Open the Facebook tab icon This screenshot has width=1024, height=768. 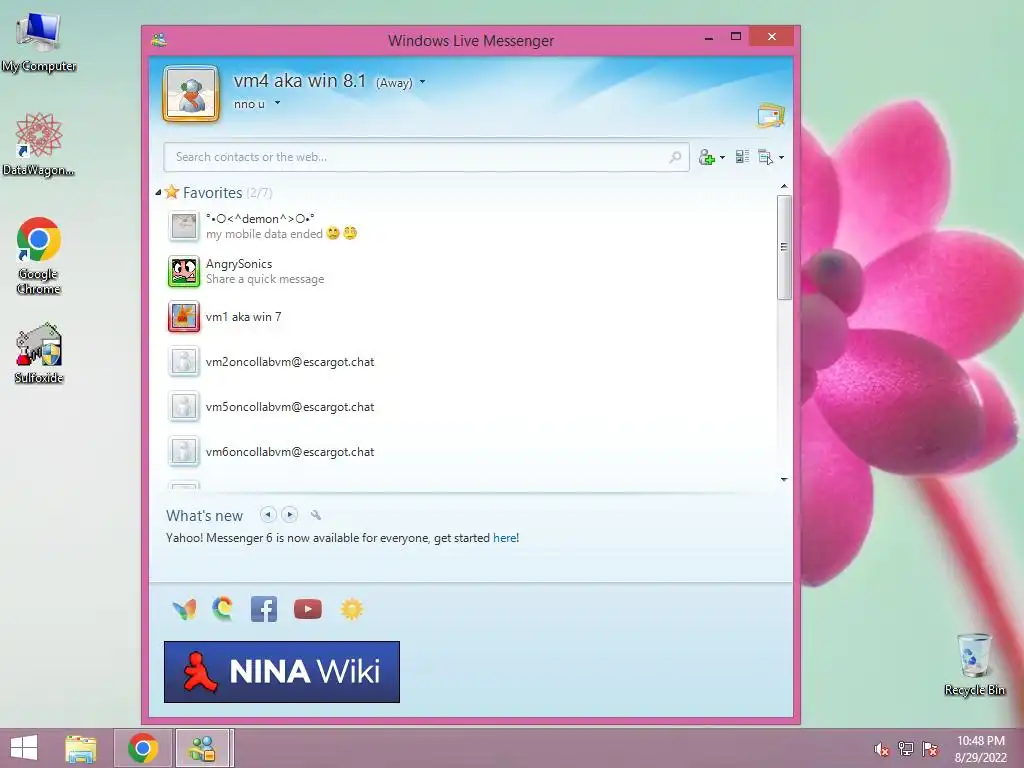pos(264,609)
